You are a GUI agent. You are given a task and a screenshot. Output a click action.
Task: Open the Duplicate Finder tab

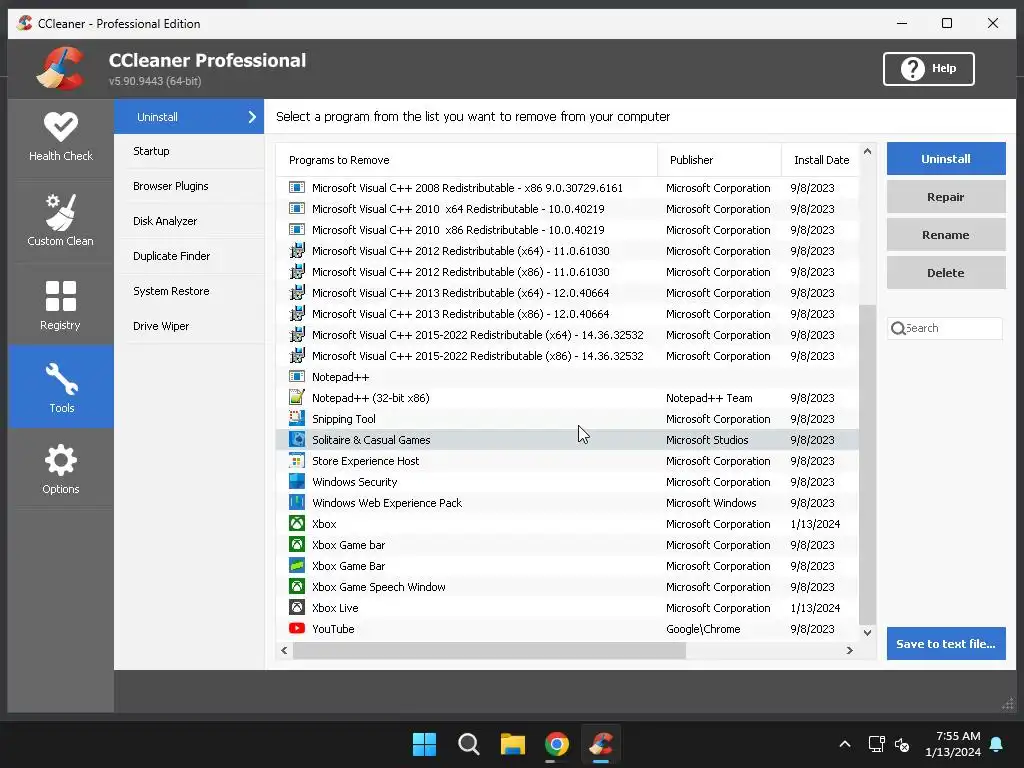[189, 256]
